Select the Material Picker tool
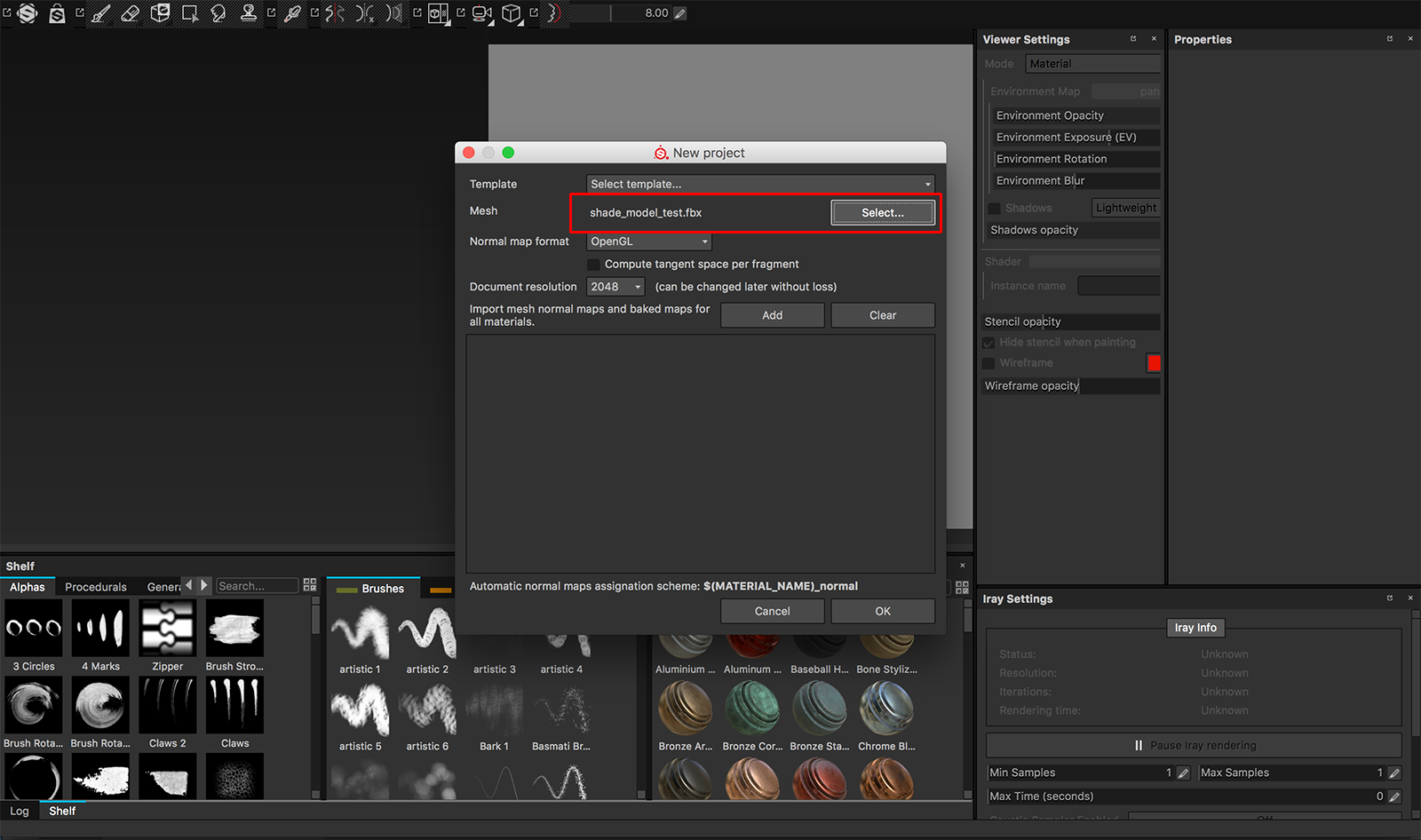Viewport: 1421px width, 840px height. coord(293,13)
